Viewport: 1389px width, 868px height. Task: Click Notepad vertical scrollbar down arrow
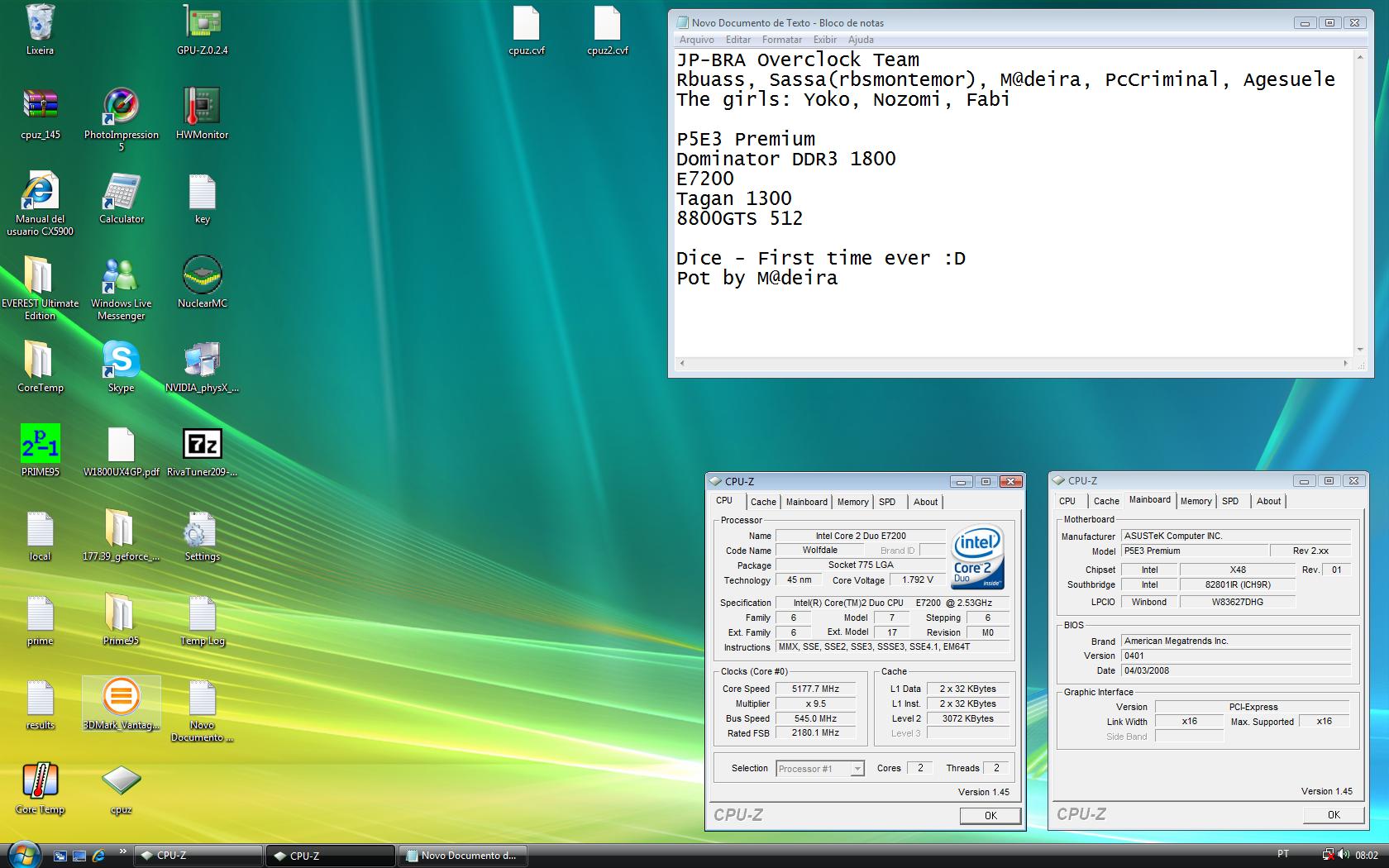(1359, 349)
